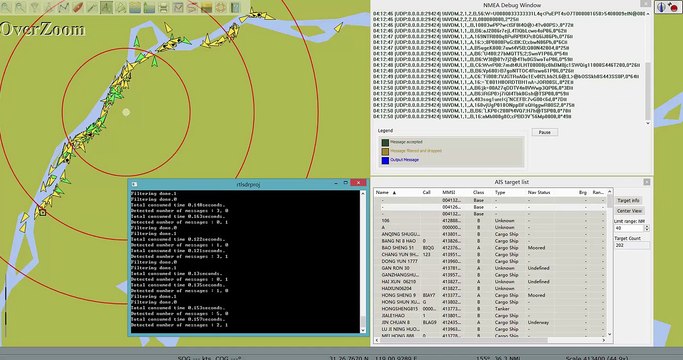The image size is (683, 360).
Task: Decrease the Limit range spinner value
Action: pyautogui.click(x=646, y=230)
